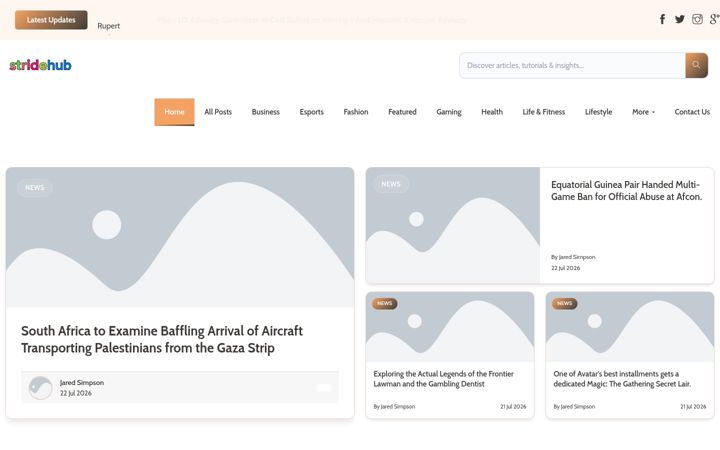
Task: Open the Business category
Action: [x=265, y=112]
